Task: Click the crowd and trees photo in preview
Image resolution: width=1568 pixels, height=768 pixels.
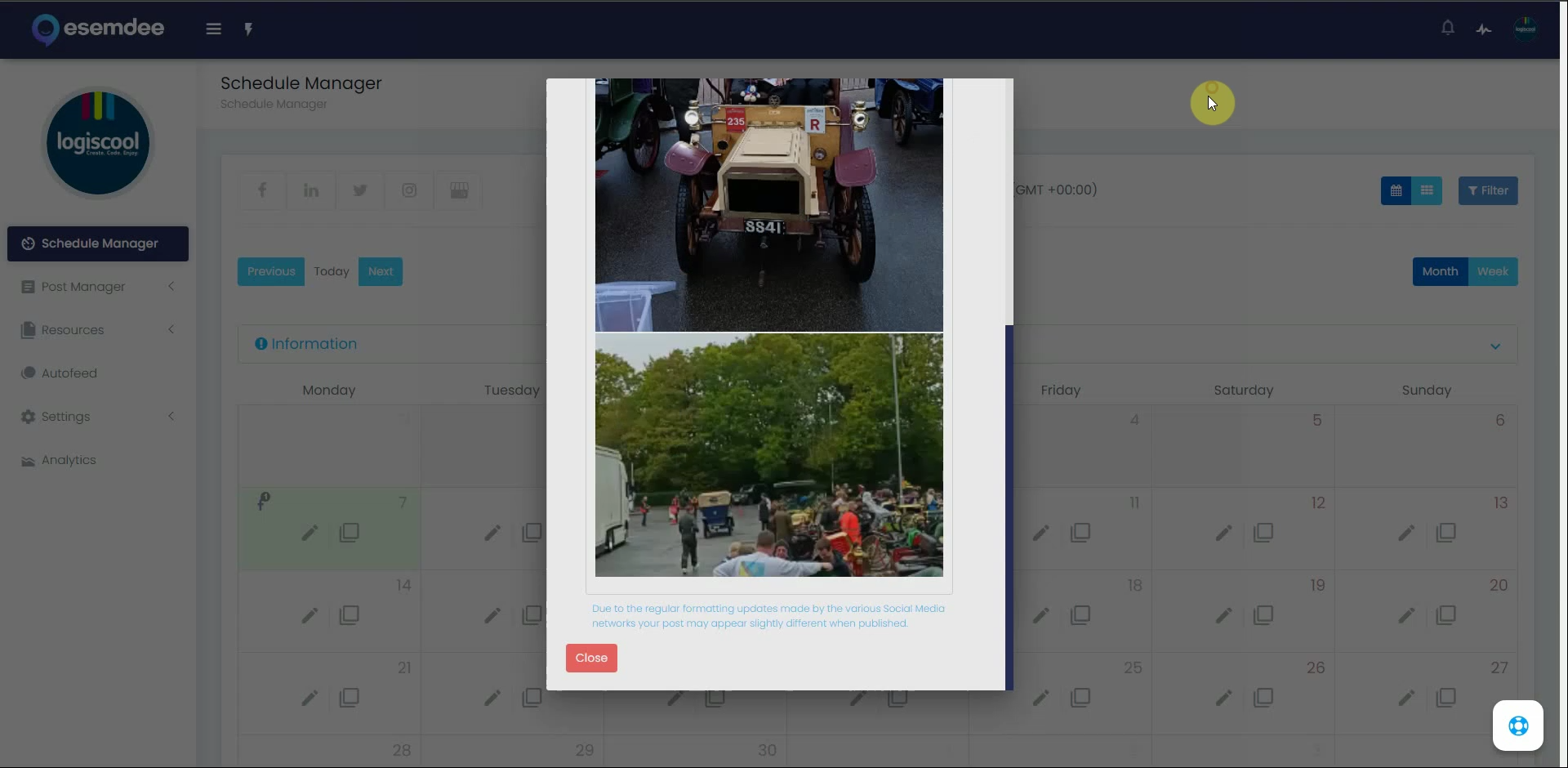Action: click(769, 455)
